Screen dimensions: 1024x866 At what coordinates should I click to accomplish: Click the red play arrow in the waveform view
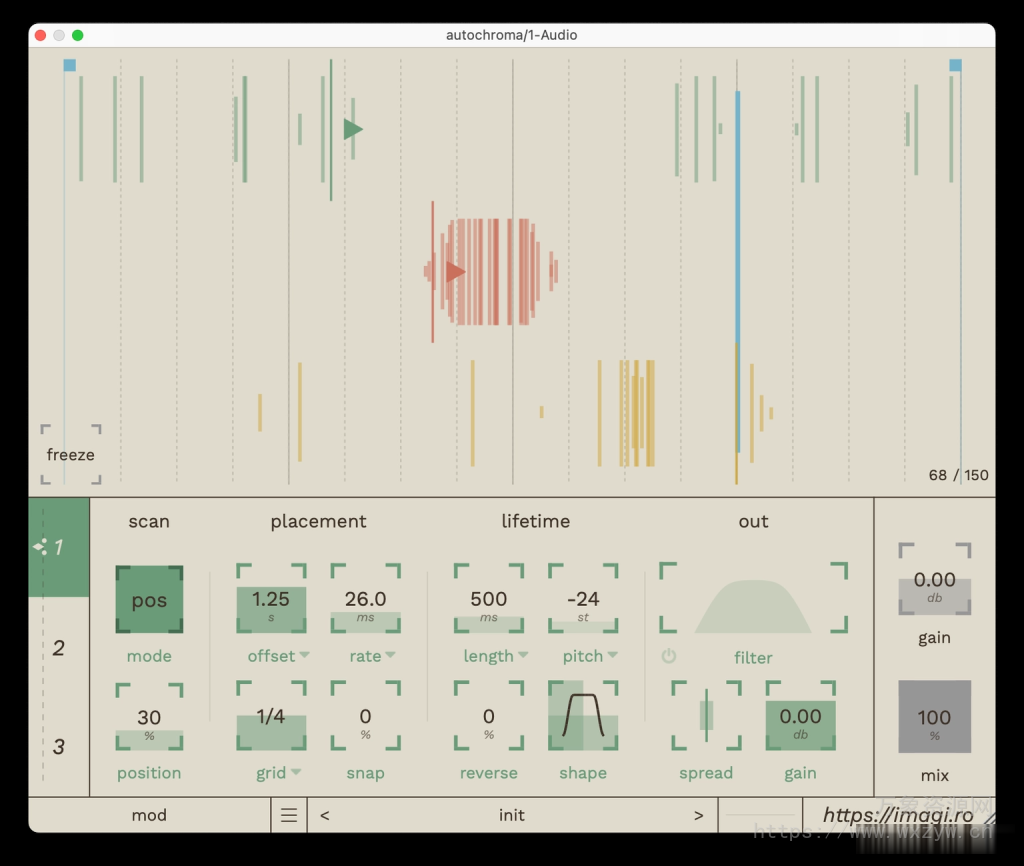[456, 270]
